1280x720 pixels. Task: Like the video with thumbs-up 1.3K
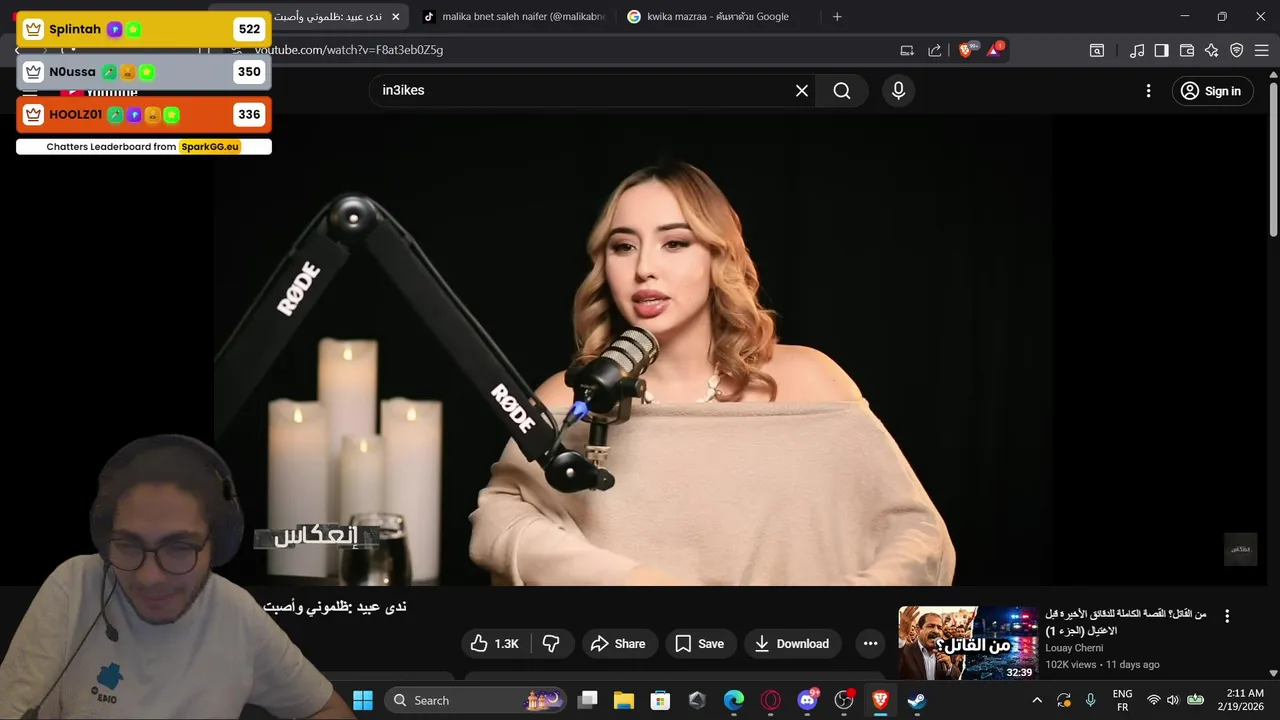(x=496, y=644)
